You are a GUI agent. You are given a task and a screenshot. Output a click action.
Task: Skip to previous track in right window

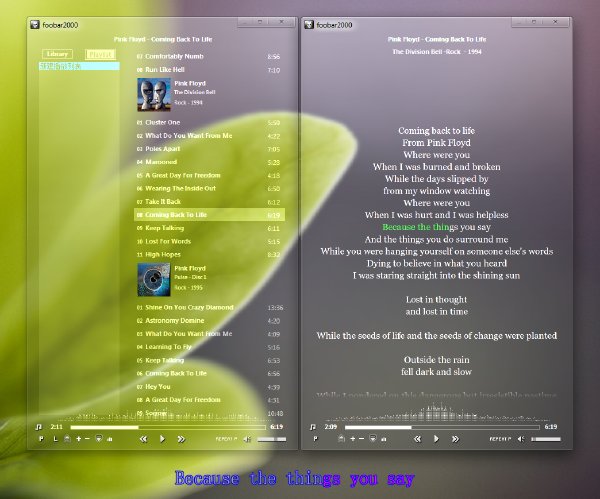[x=417, y=439]
